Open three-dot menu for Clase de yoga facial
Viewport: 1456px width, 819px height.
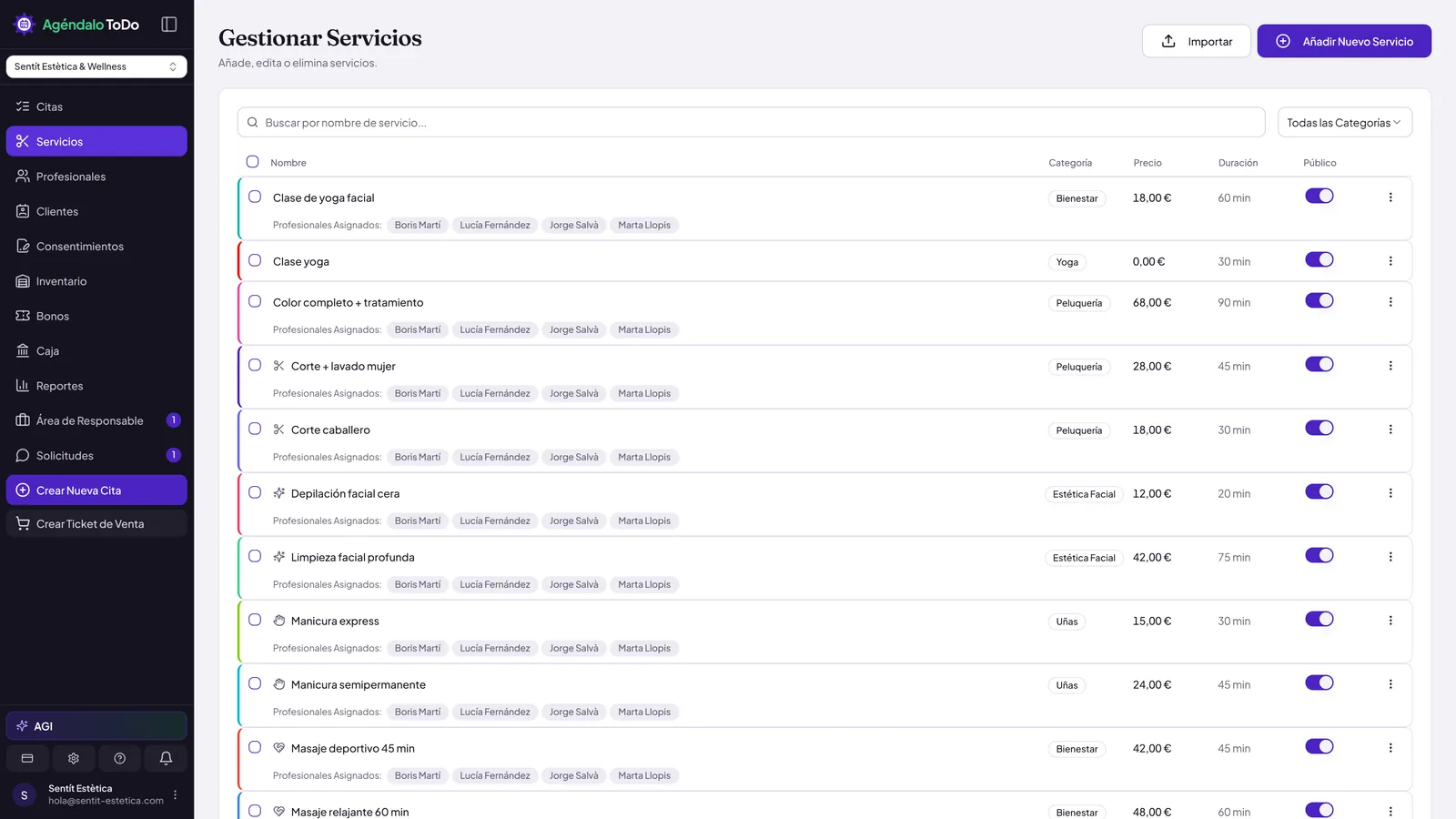pyautogui.click(x=1390, y=197)
